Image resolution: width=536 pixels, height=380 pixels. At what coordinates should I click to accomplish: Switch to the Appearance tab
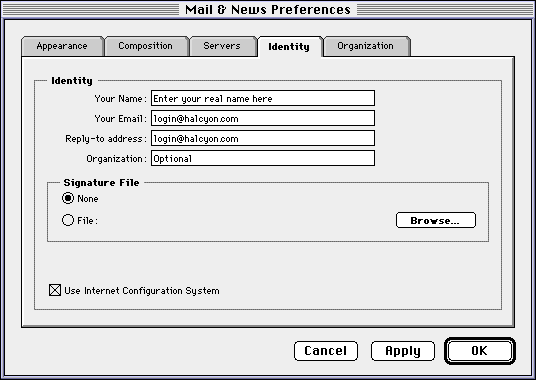tap(63, 46)
